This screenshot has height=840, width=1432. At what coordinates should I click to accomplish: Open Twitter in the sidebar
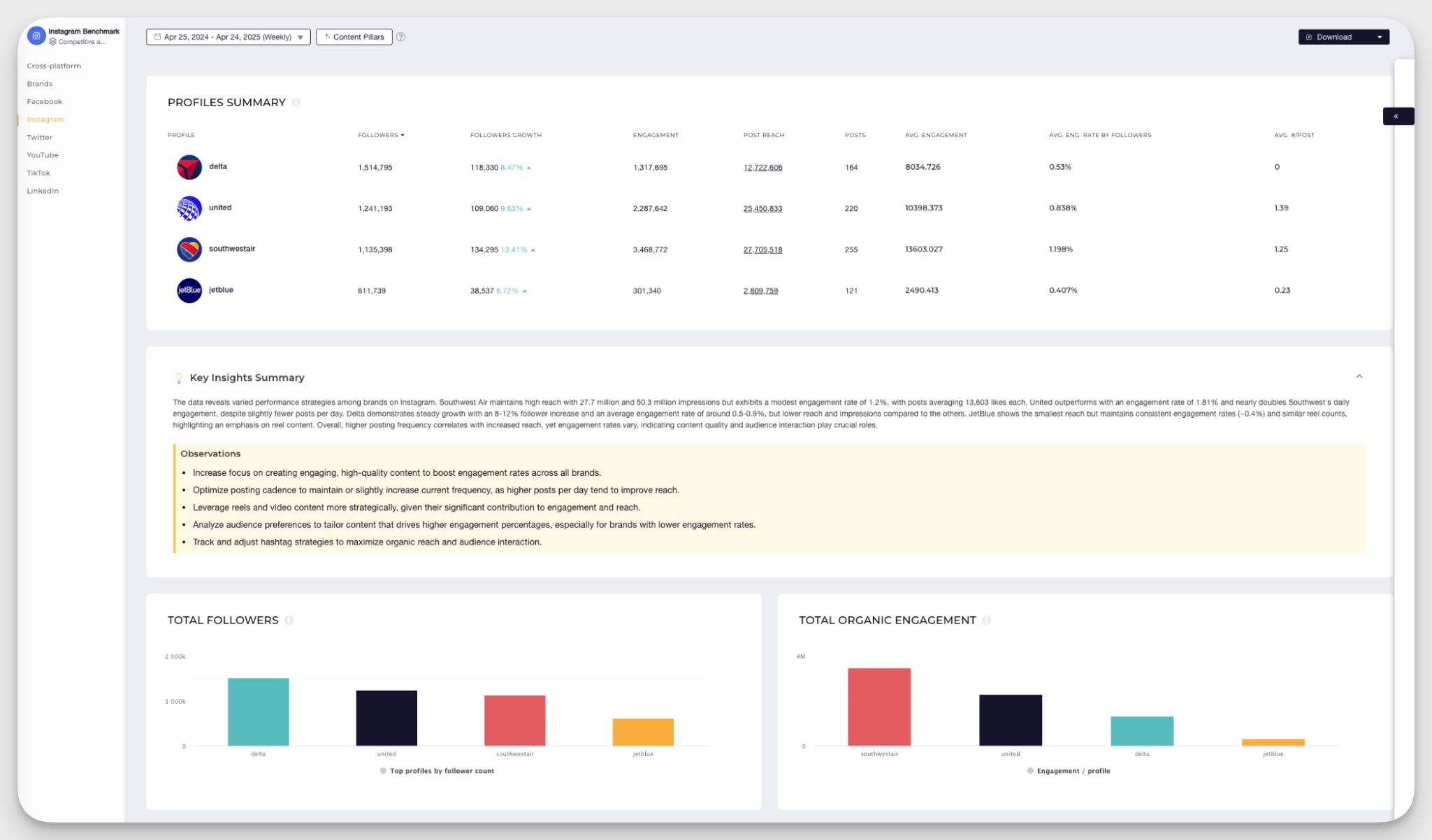[40, 137]
